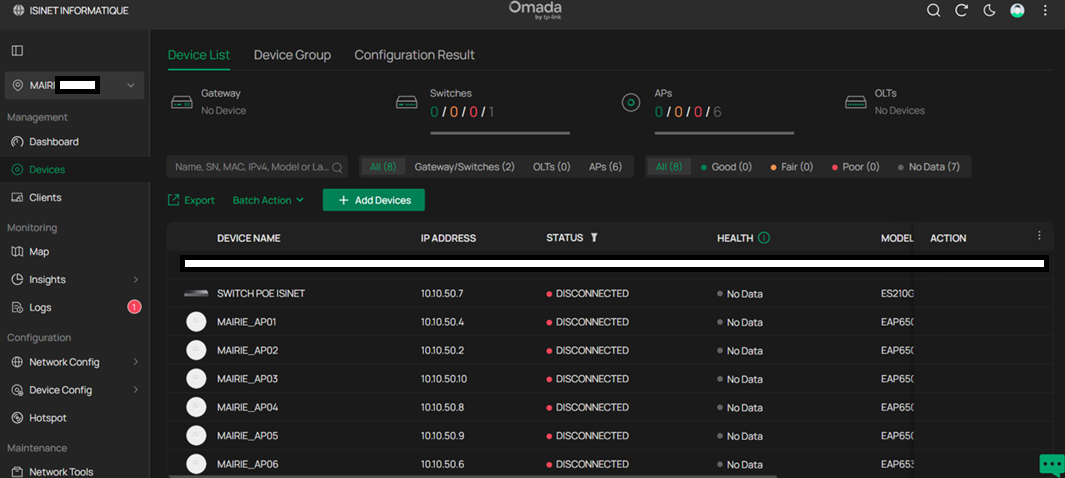Open the top bar more options menu
This screenshot has height=478, width=1065.
(1045, 10)
